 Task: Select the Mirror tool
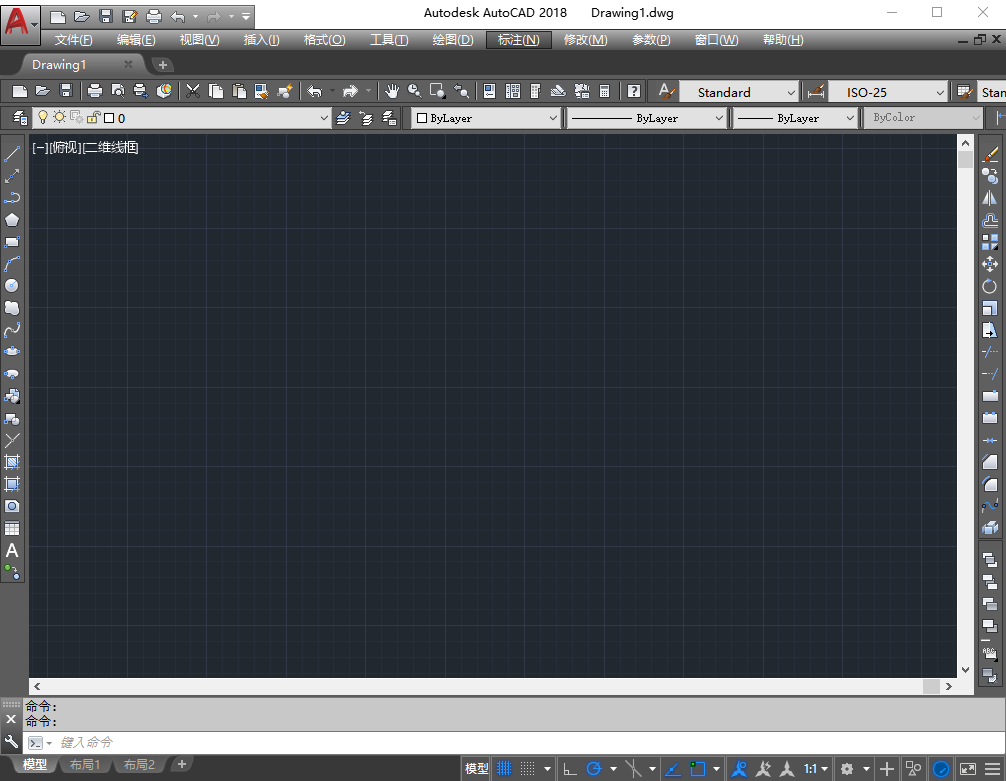pyautogui.click(x=990, y=198)
